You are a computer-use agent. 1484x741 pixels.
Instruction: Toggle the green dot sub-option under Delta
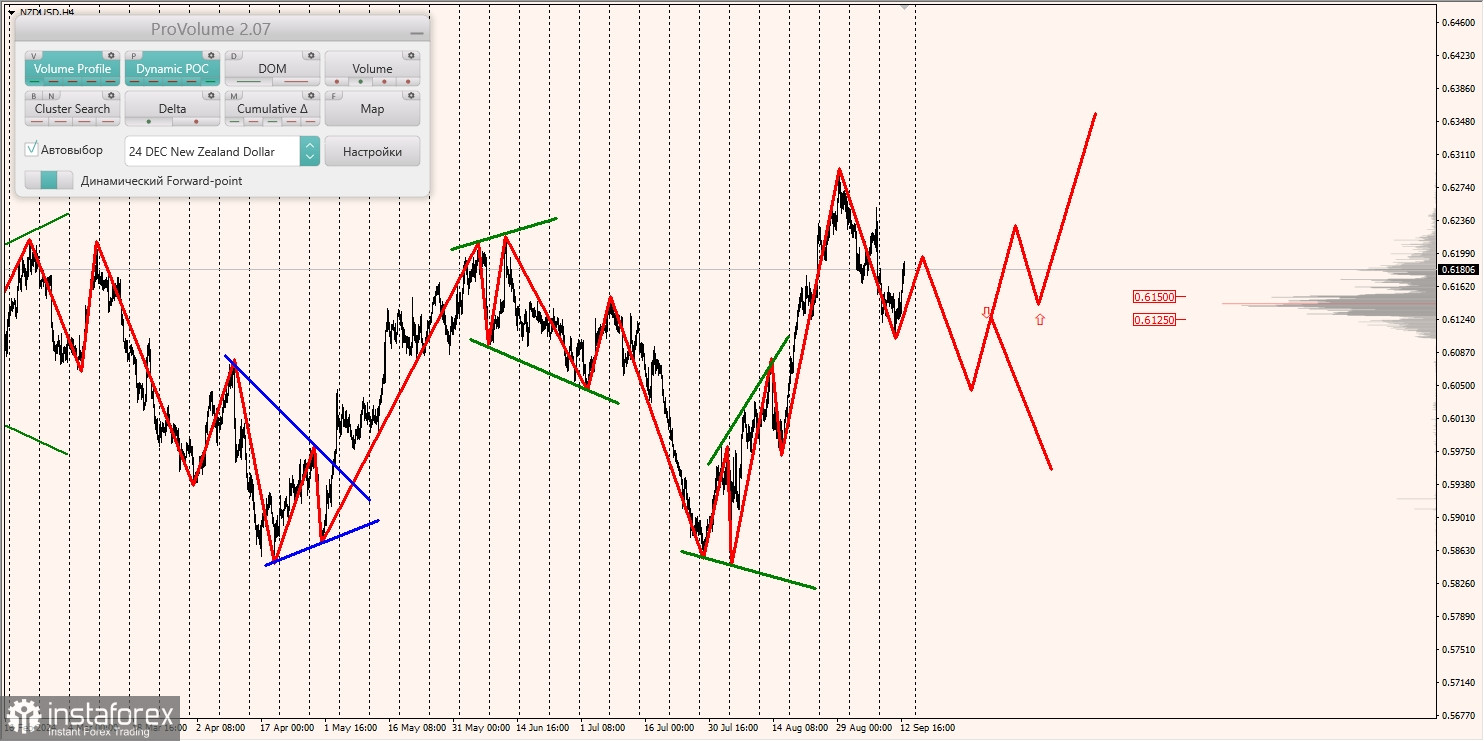[149, 121]
